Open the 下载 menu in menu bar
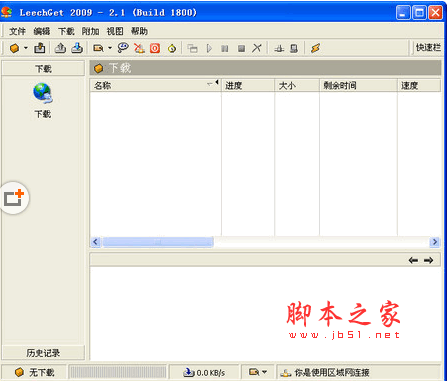The height and width of the screenshot is (381, 447). 66,31
